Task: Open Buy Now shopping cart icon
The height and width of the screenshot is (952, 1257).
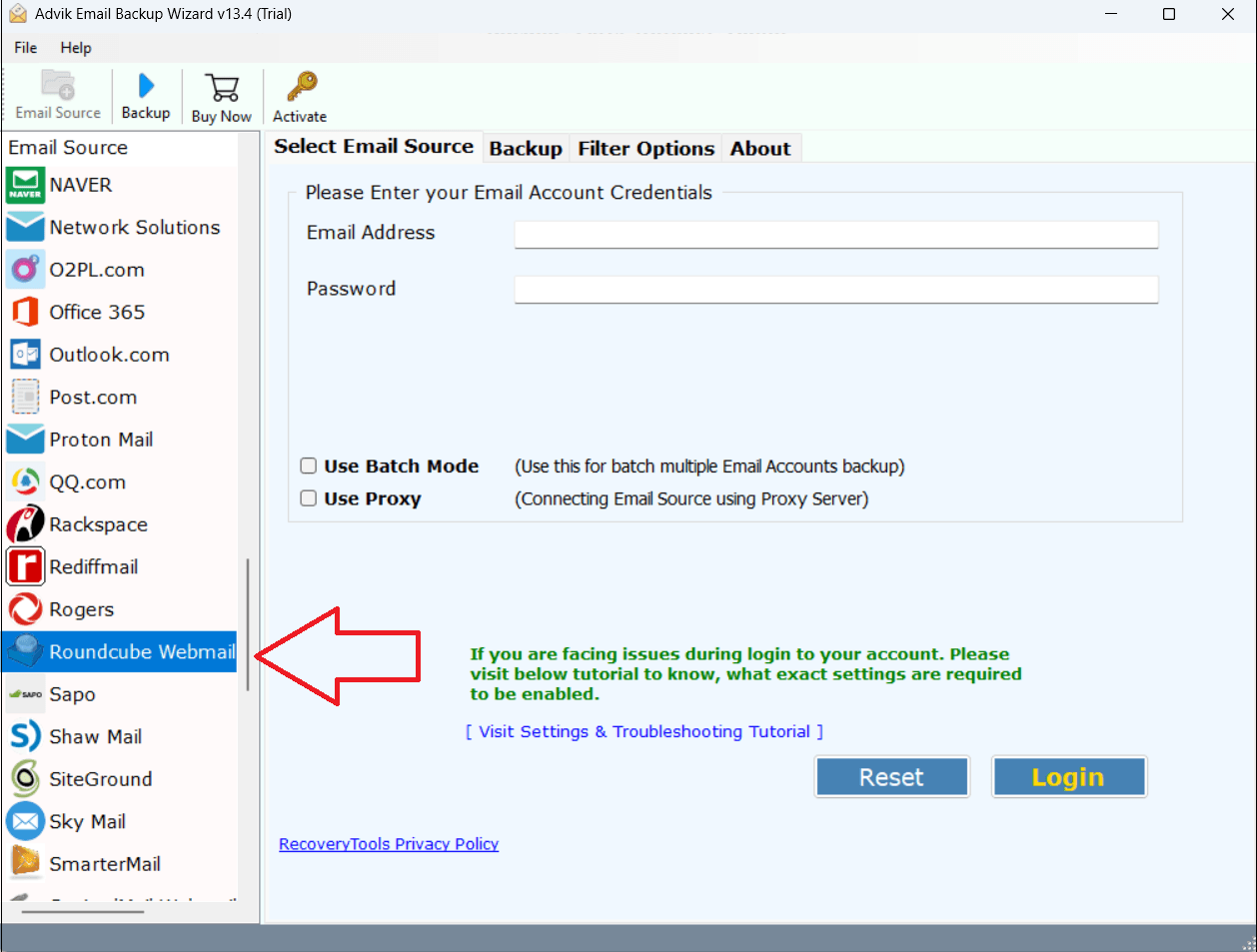Action: 222,87
